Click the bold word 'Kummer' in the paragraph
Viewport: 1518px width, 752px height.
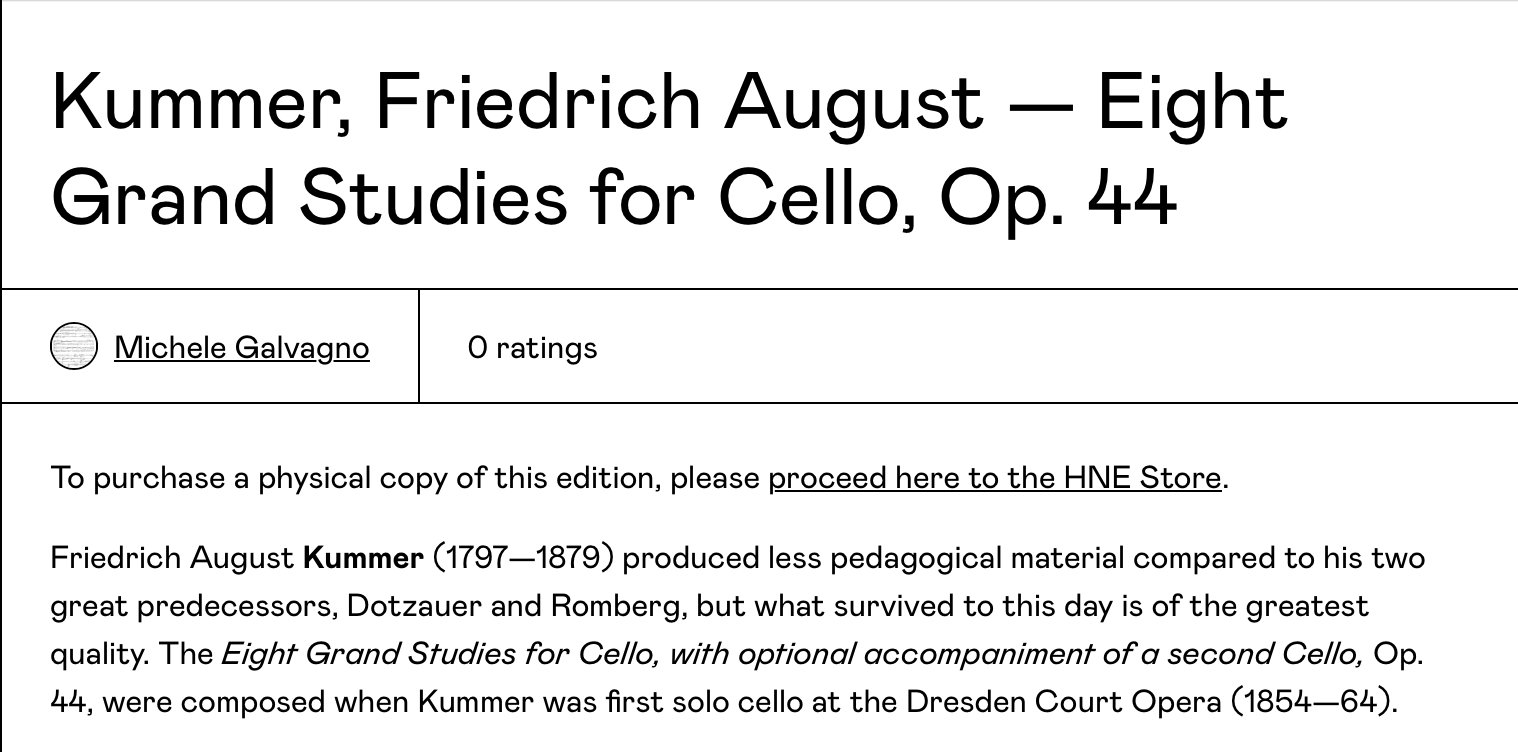pos(363,557)
